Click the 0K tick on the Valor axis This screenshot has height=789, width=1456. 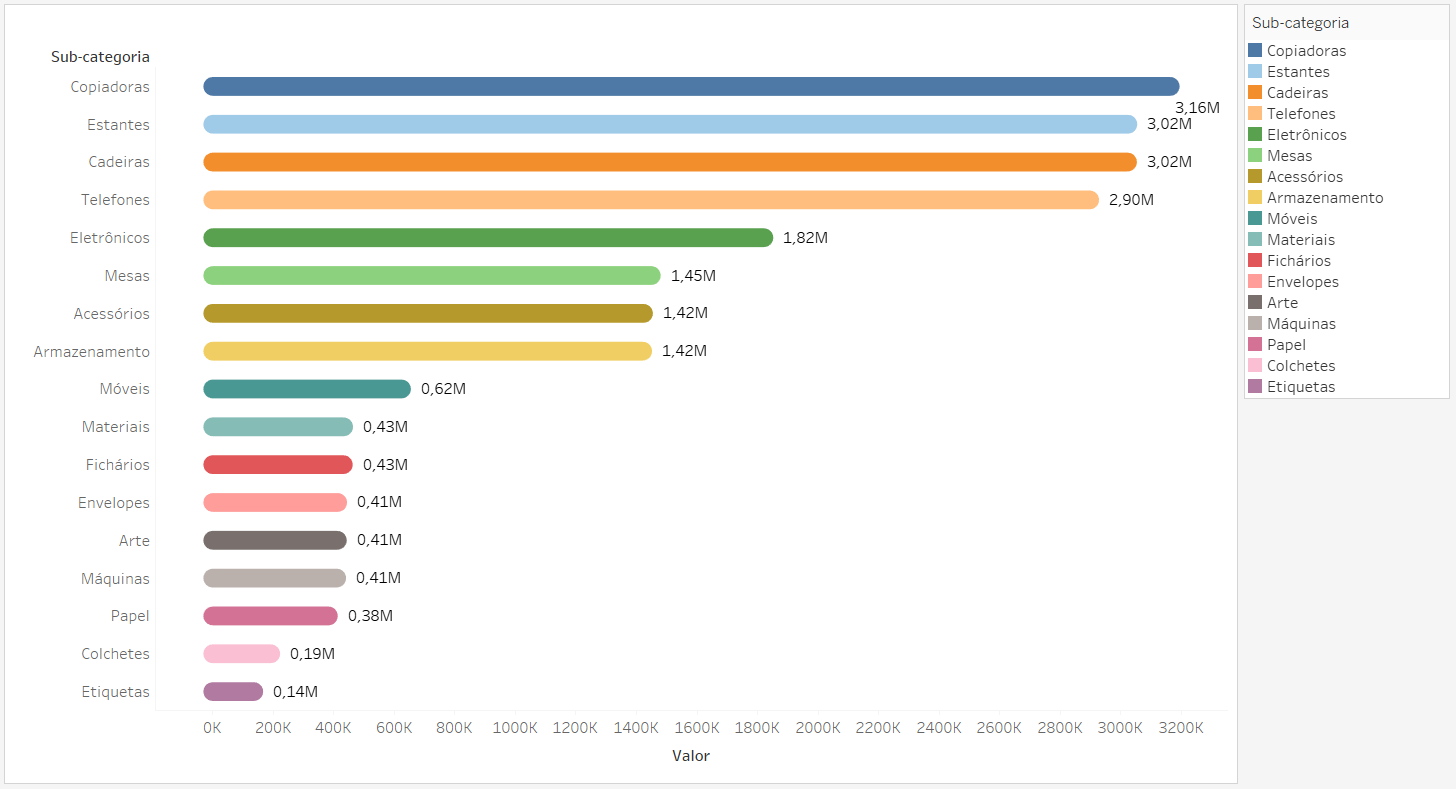[x=212, y=728]
